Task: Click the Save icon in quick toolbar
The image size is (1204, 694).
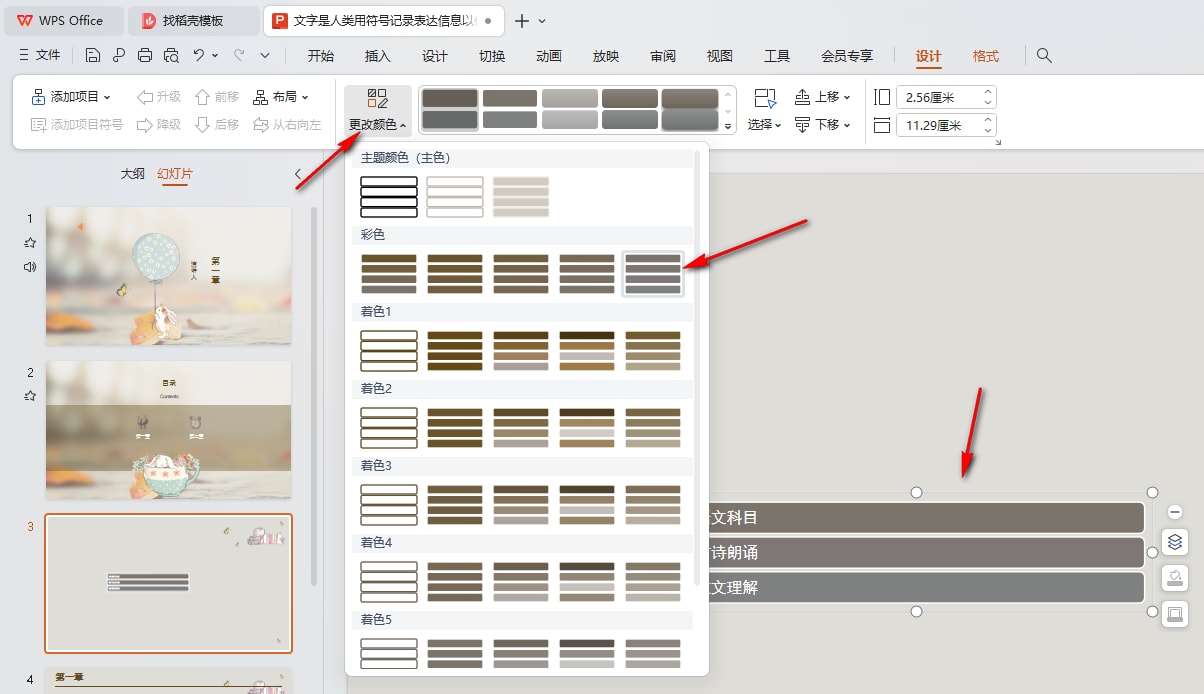Action: pyautogui.click(x=93, y=55)
